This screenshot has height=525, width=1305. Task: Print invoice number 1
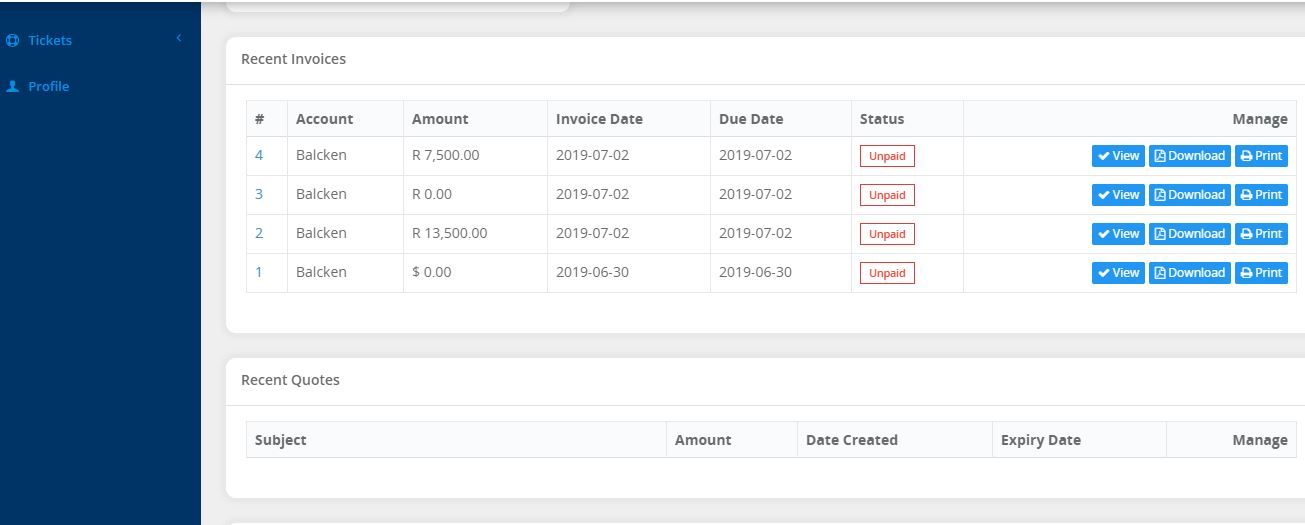pos(1261,273)
